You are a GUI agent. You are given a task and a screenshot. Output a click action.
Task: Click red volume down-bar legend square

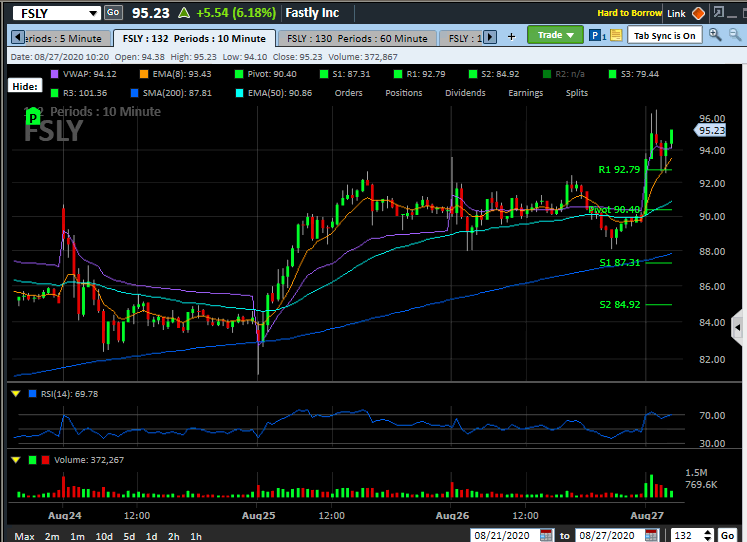click(x=45, y=460)
